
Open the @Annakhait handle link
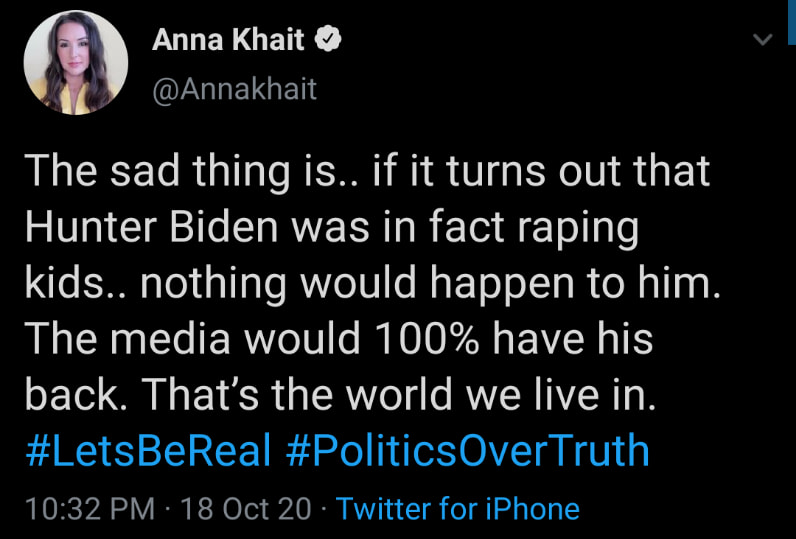pos(234,88)
